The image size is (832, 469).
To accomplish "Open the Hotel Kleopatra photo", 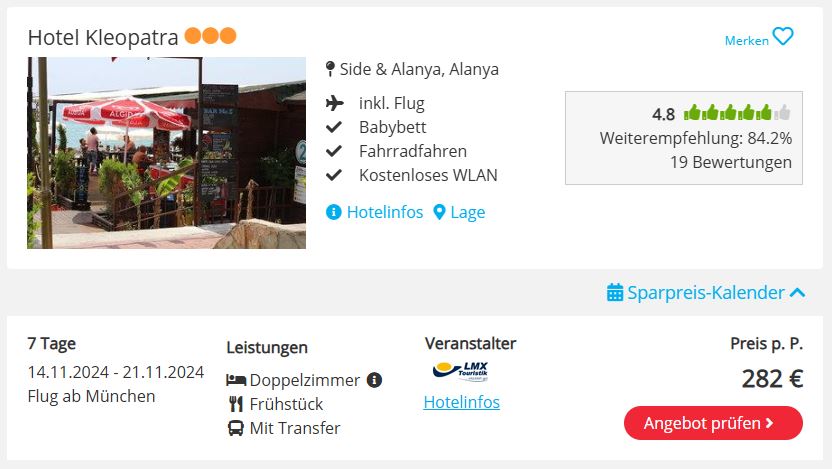I will pyautogui.click(x=167, y=153).
